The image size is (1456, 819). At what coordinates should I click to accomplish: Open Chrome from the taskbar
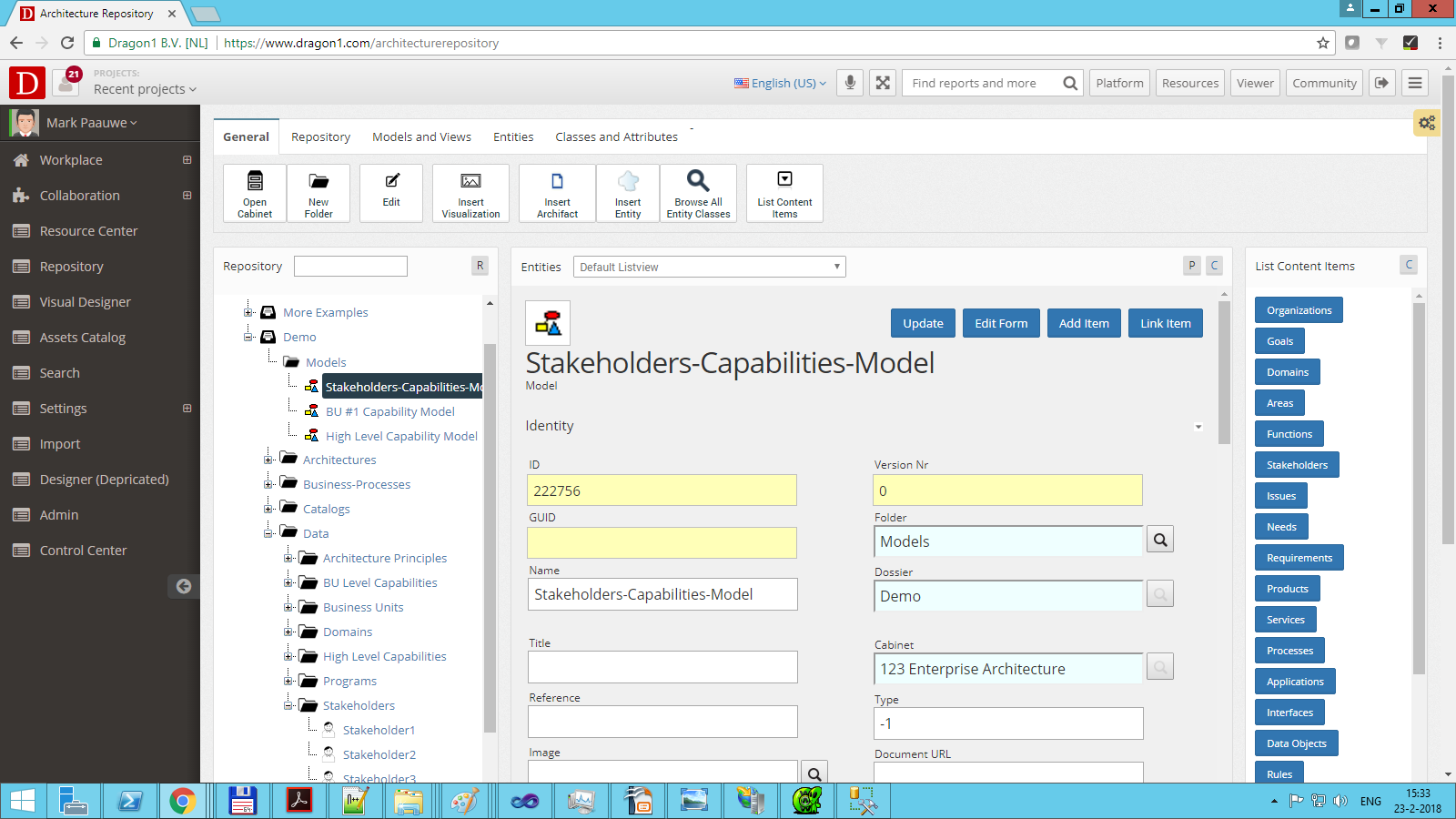pyautogui.click(x=182, y=801)
